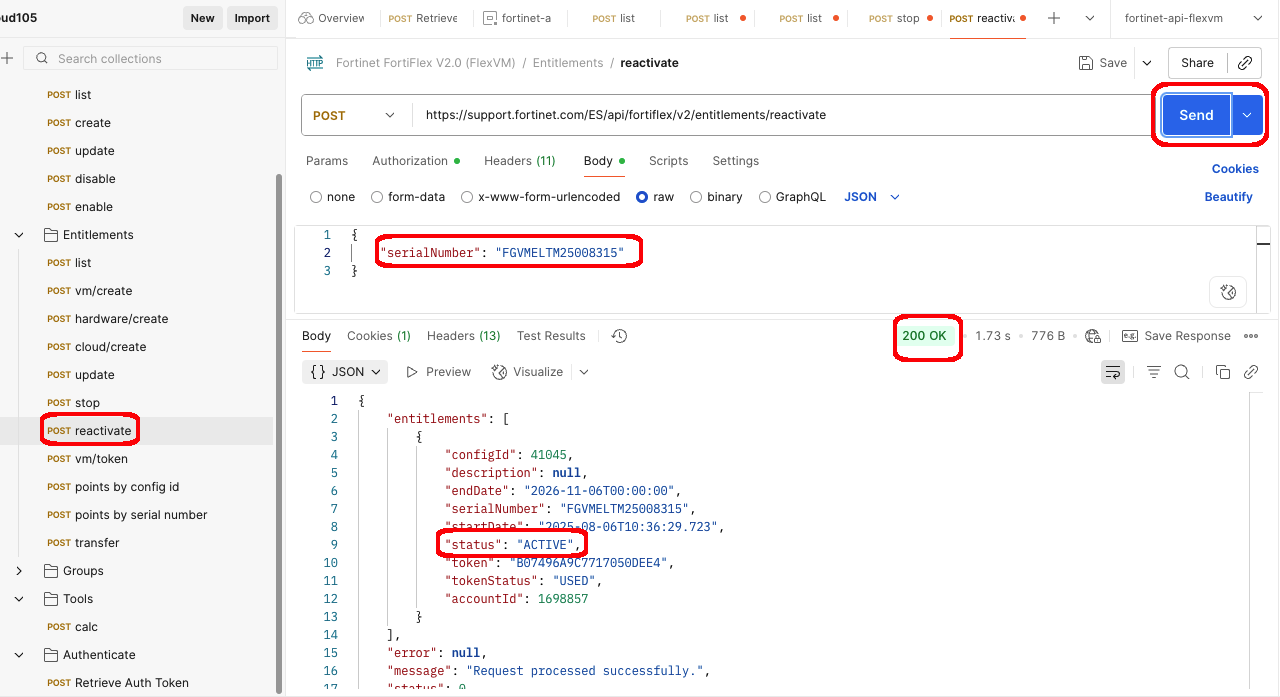Click the Authenticate folder icon
Screen dimensions: 1280x697
pos(50,655)
